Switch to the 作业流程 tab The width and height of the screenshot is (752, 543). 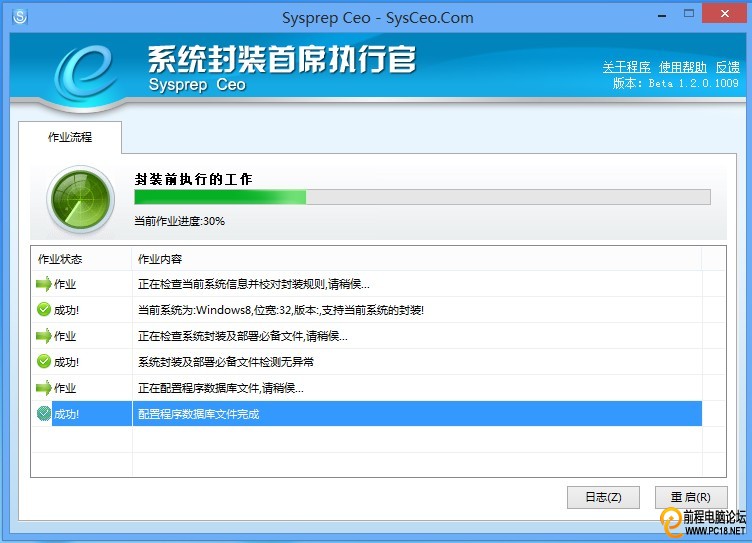tap(69, 137)
